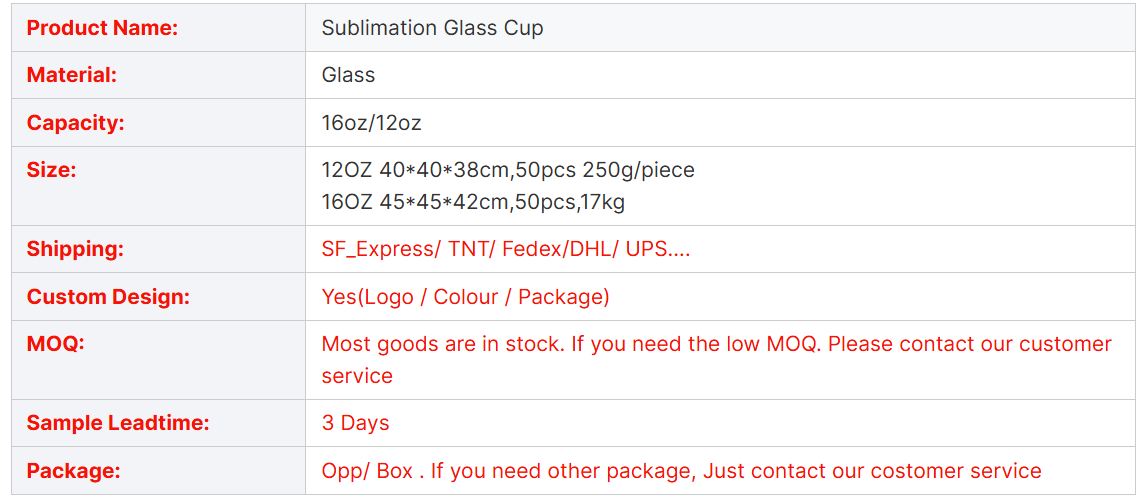Click the Product Name label cell
Image resolution: width=1137 pixels, height=497 pixels.
click(158, 28)
